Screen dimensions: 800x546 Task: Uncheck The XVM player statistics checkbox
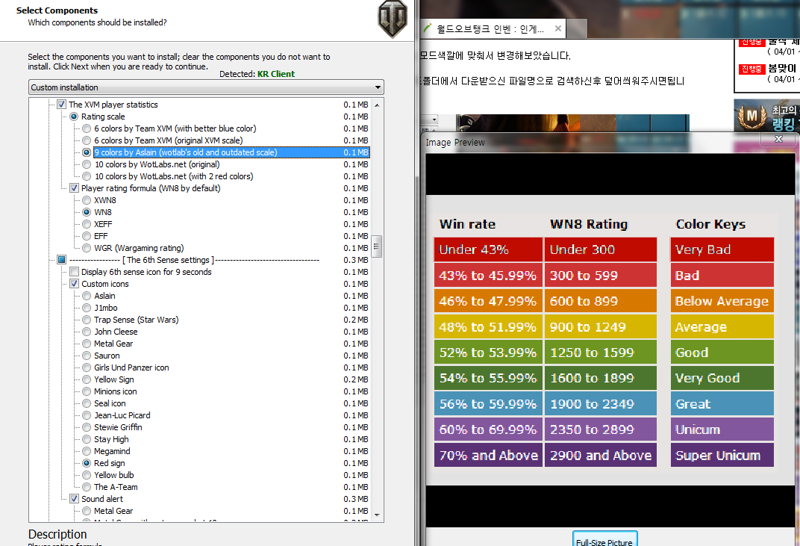(61, 105)
